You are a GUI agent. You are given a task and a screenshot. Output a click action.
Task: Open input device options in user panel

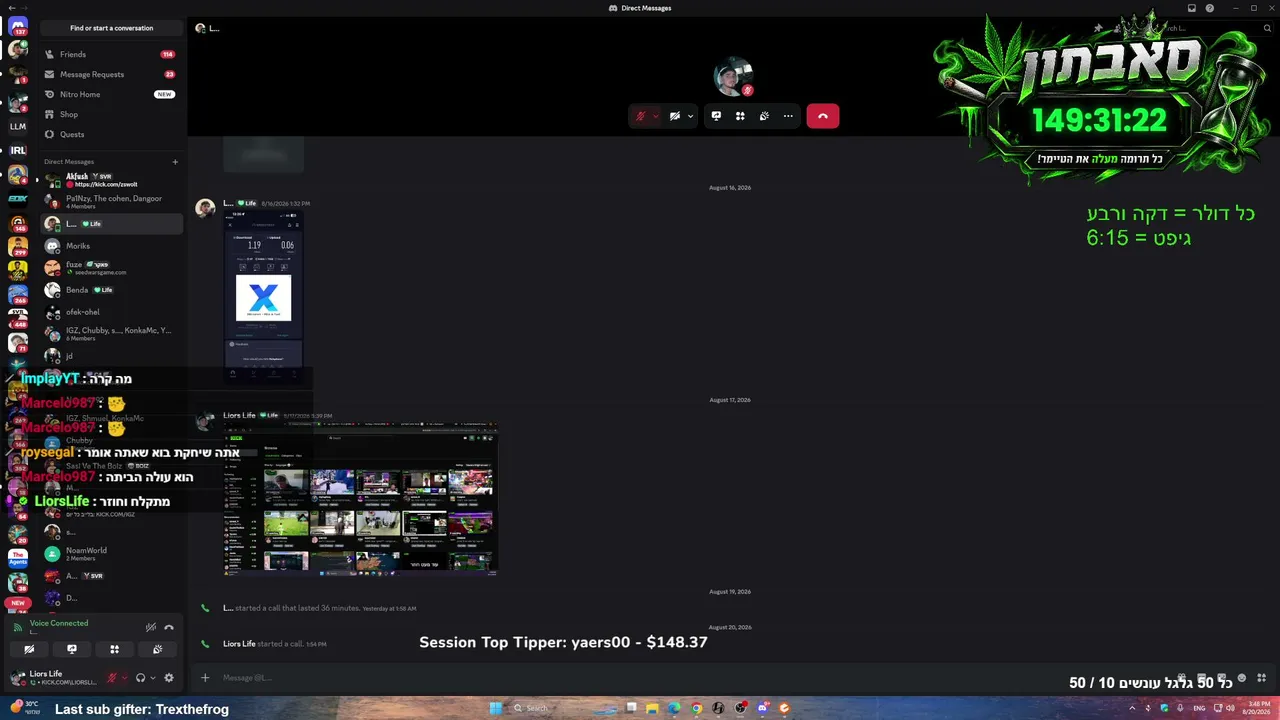124,678
